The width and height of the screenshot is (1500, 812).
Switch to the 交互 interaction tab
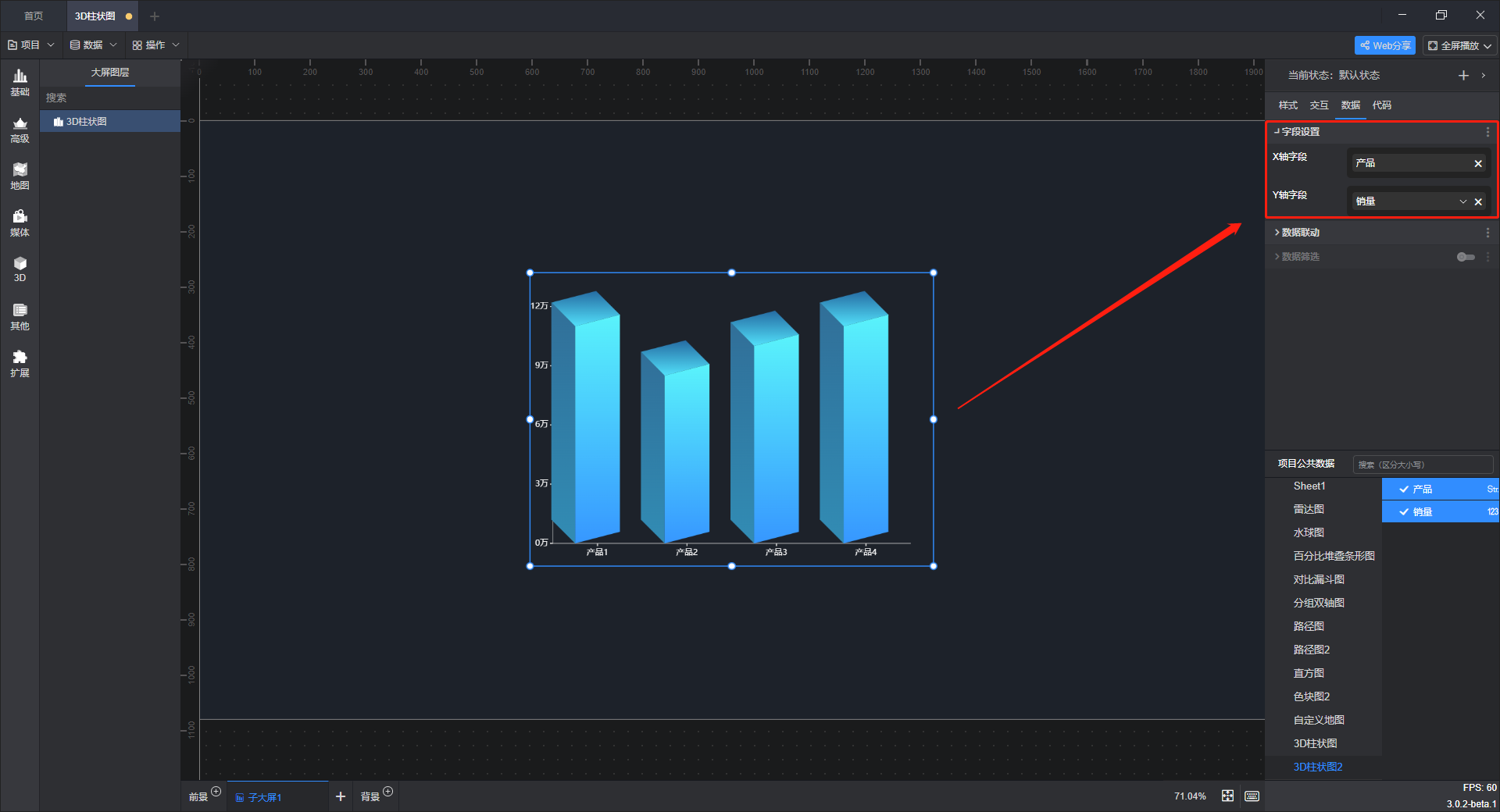click(x=1320, y=105)
